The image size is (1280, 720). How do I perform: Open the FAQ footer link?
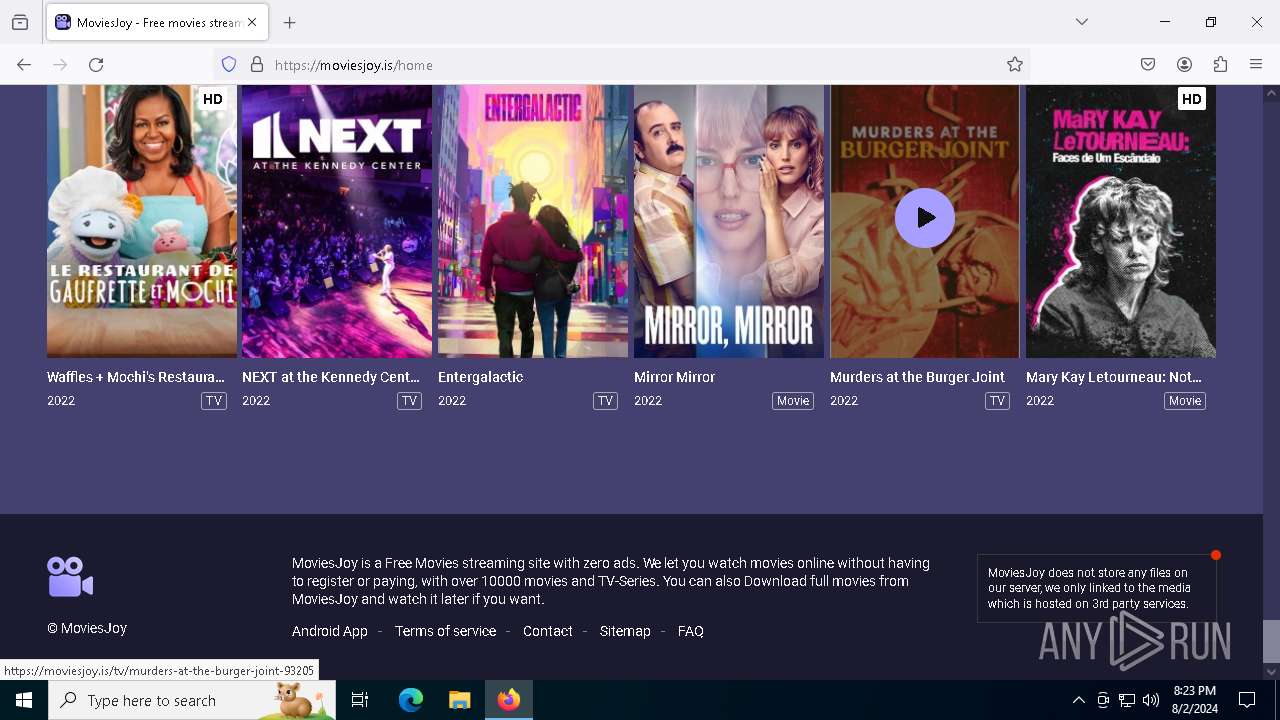(x=691, y=631)
